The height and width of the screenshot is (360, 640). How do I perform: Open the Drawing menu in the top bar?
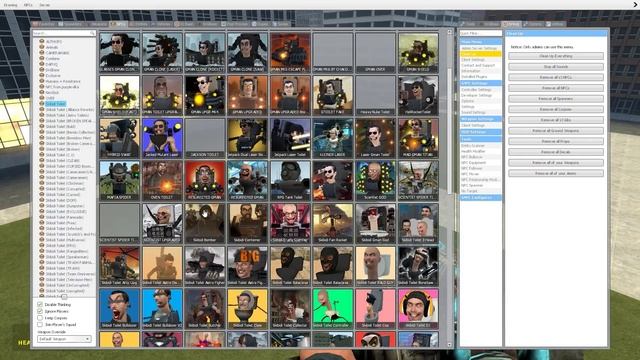11,5
